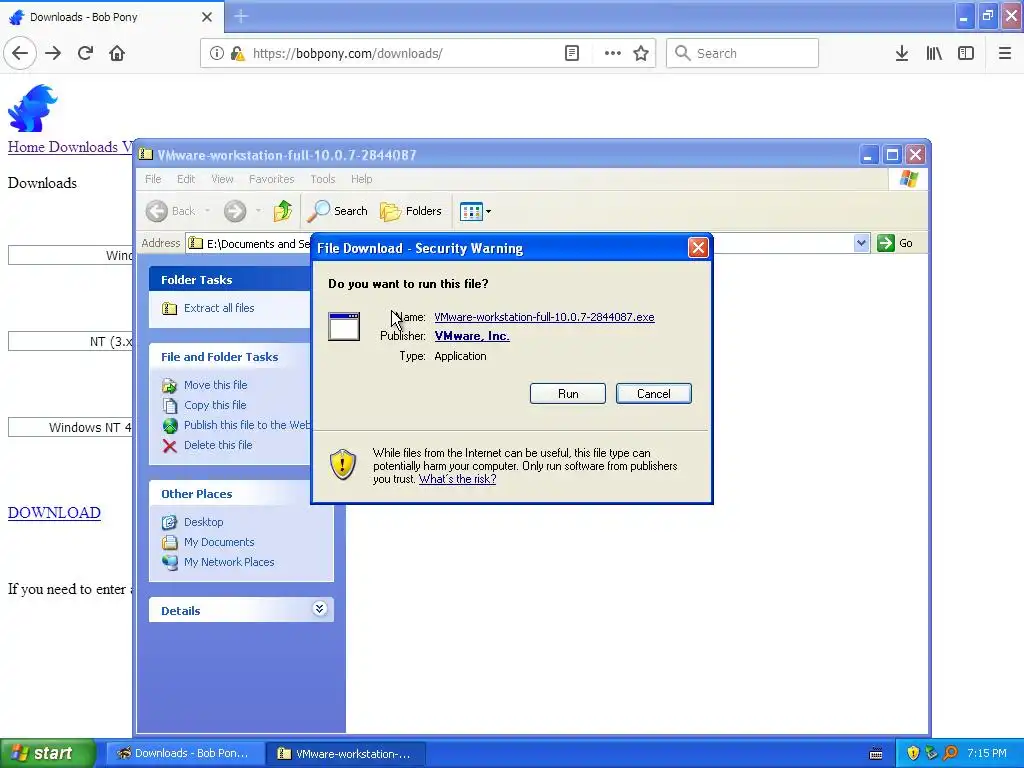Image resolution: width=1024 pixels, height=768 pixels.
Task: Open the File menu in Explorer
Action: point(153,179)
